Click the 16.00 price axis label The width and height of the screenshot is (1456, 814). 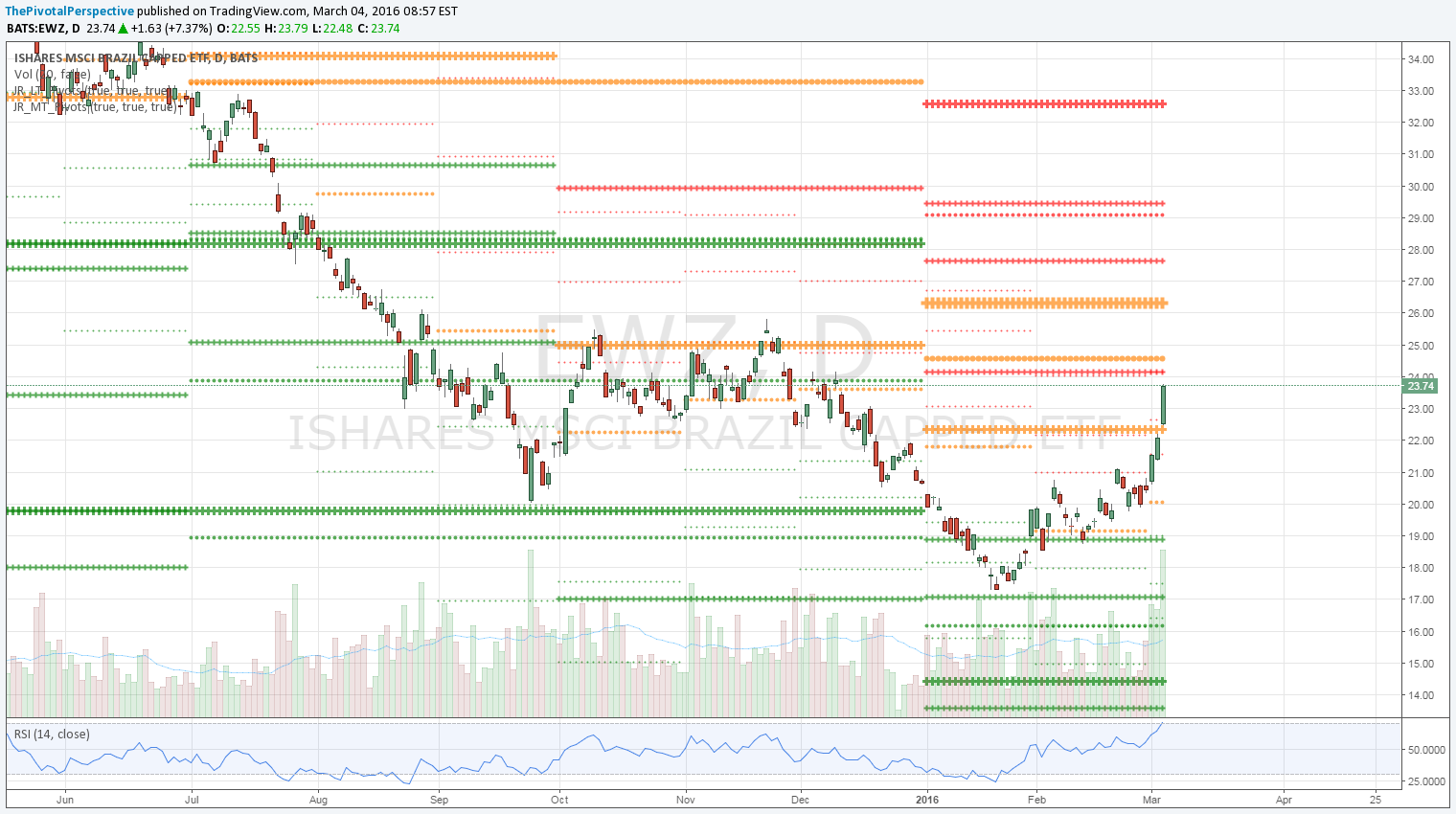[1421, 632]
